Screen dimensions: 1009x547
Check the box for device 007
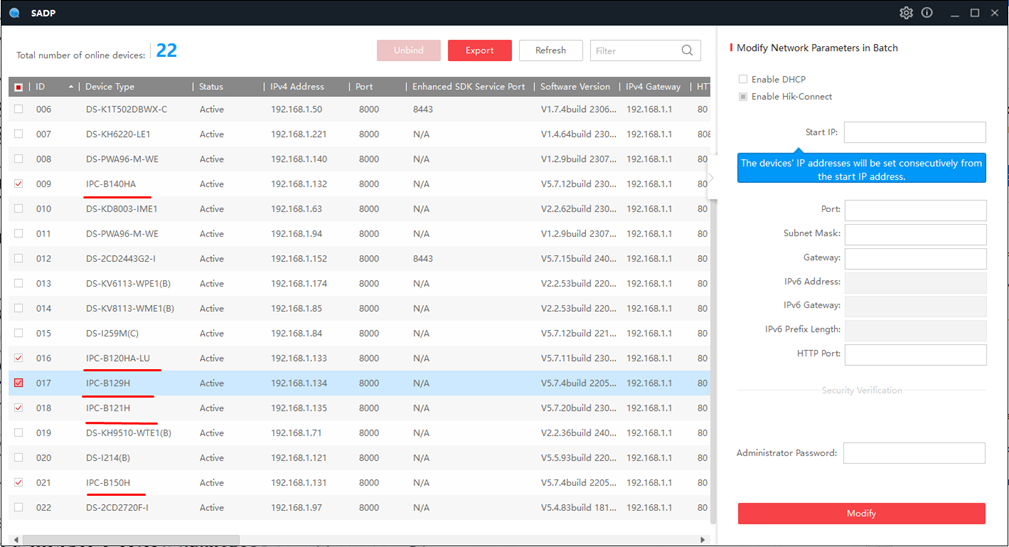[x=18, y=134]
